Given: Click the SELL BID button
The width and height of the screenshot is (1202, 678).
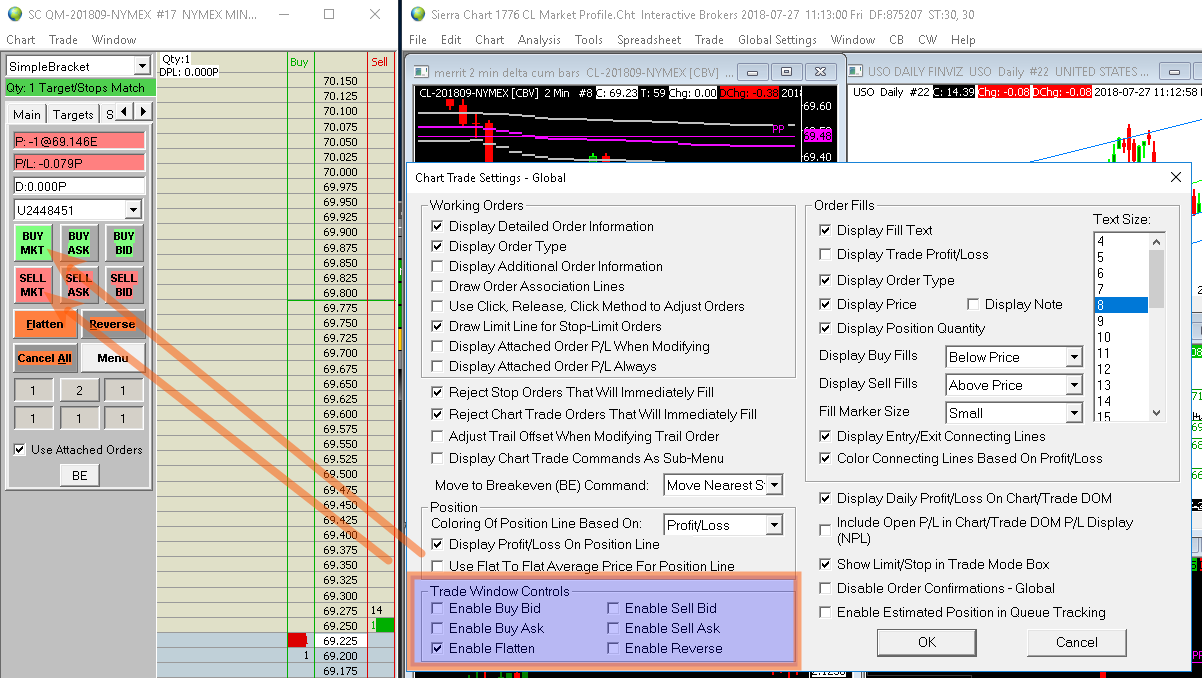Looking at the screenshot, I should (x=123, y=285).
